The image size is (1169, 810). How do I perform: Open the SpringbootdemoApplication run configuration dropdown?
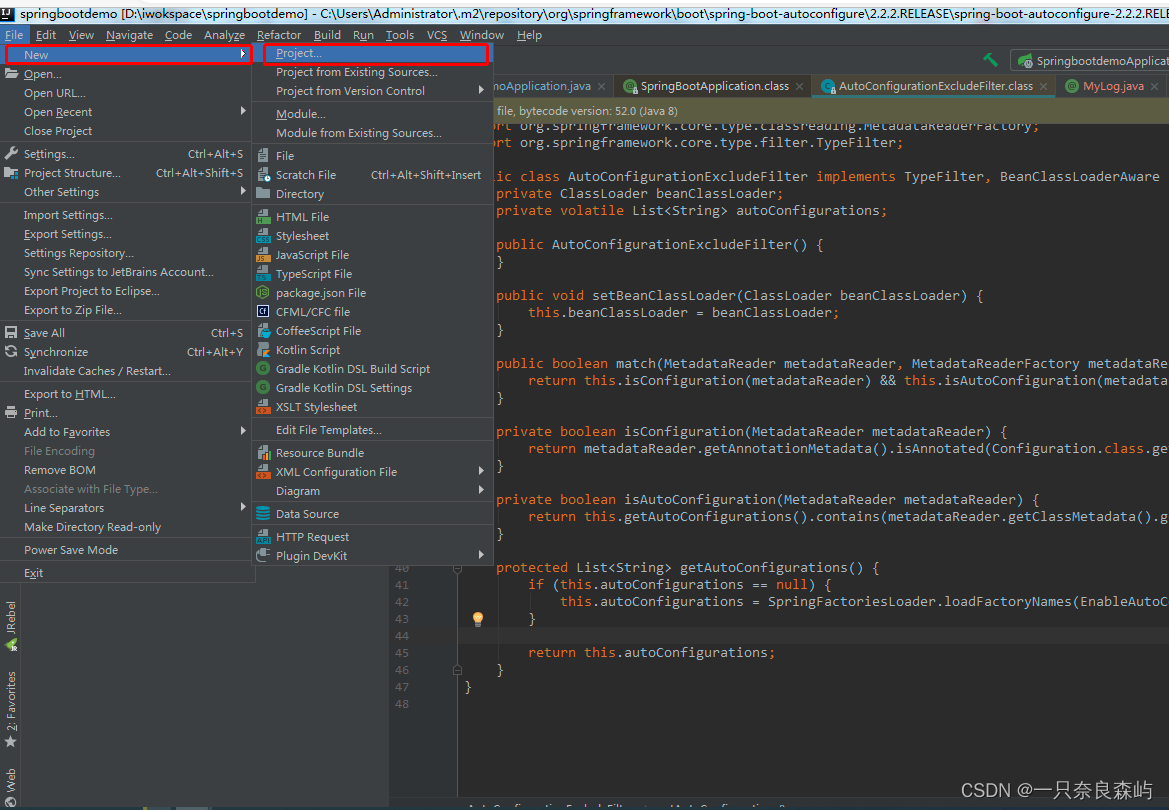pyautogui.click(x=1090, y=61)
